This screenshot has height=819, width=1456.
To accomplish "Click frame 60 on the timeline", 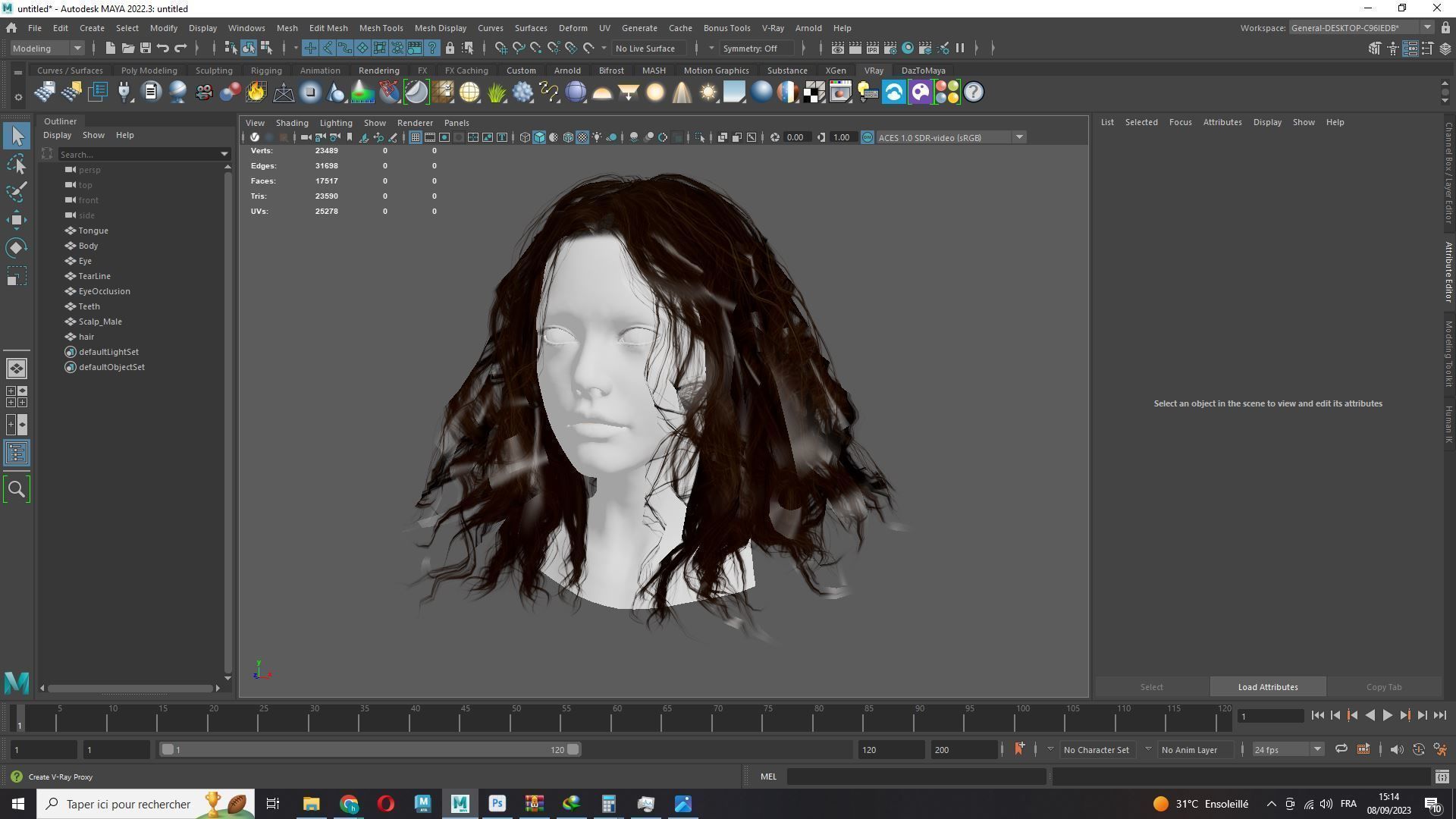I will (613, 718).
